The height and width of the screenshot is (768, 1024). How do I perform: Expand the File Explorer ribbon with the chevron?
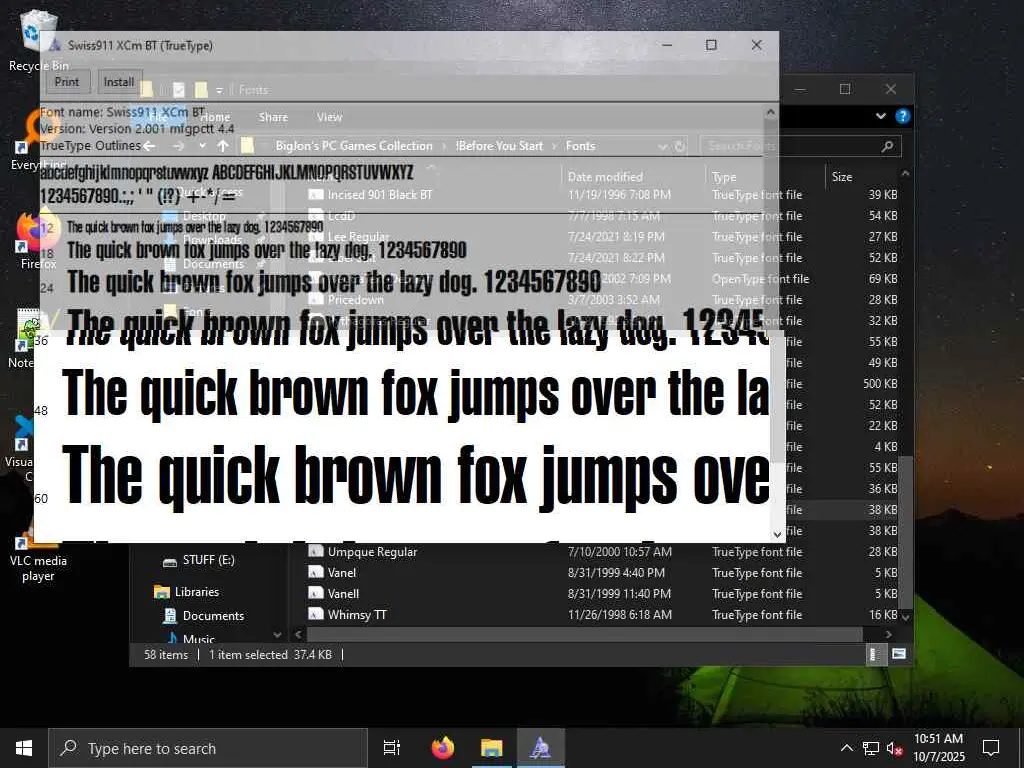[880, 116]
